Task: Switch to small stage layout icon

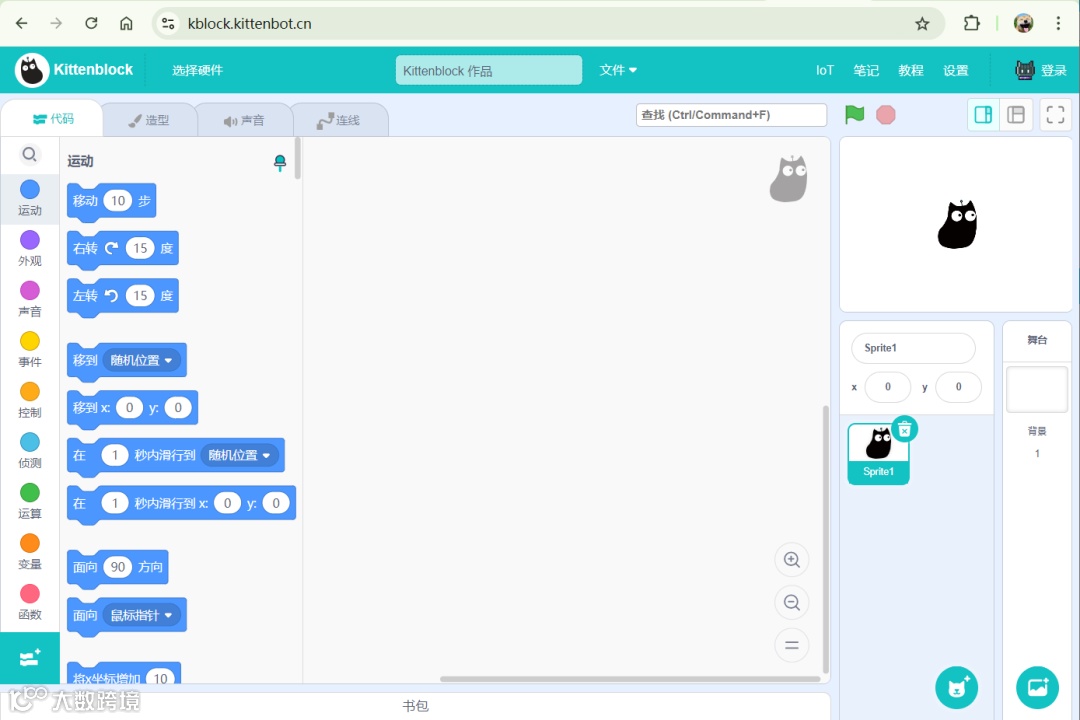Action: pyautogui.click(x=983, y=114)
